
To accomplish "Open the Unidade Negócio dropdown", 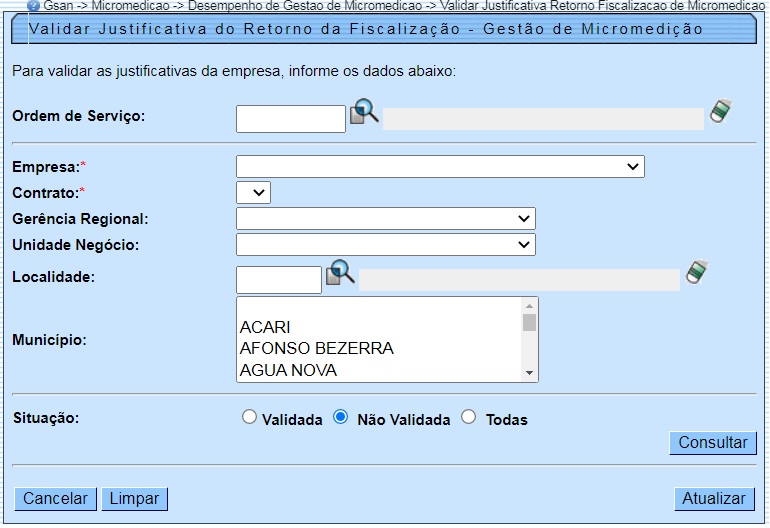I will pos(385,245).
